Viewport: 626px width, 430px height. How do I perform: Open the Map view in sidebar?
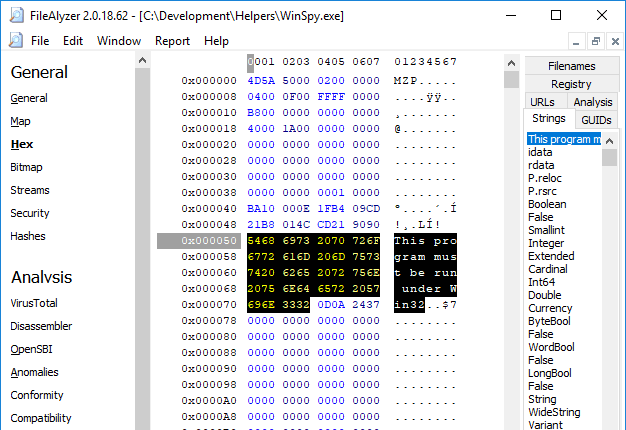[x=20, y=121]
